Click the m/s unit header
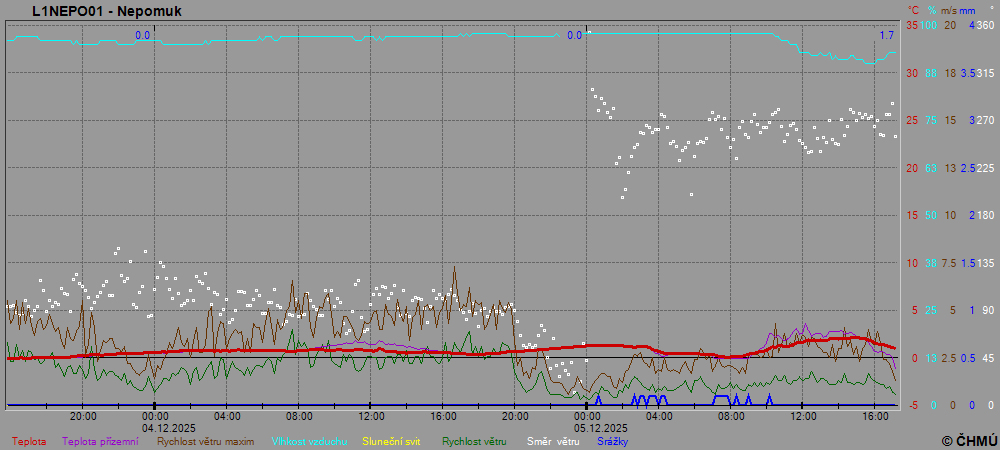Viewport: 1000px width, 450px height. 950,10
